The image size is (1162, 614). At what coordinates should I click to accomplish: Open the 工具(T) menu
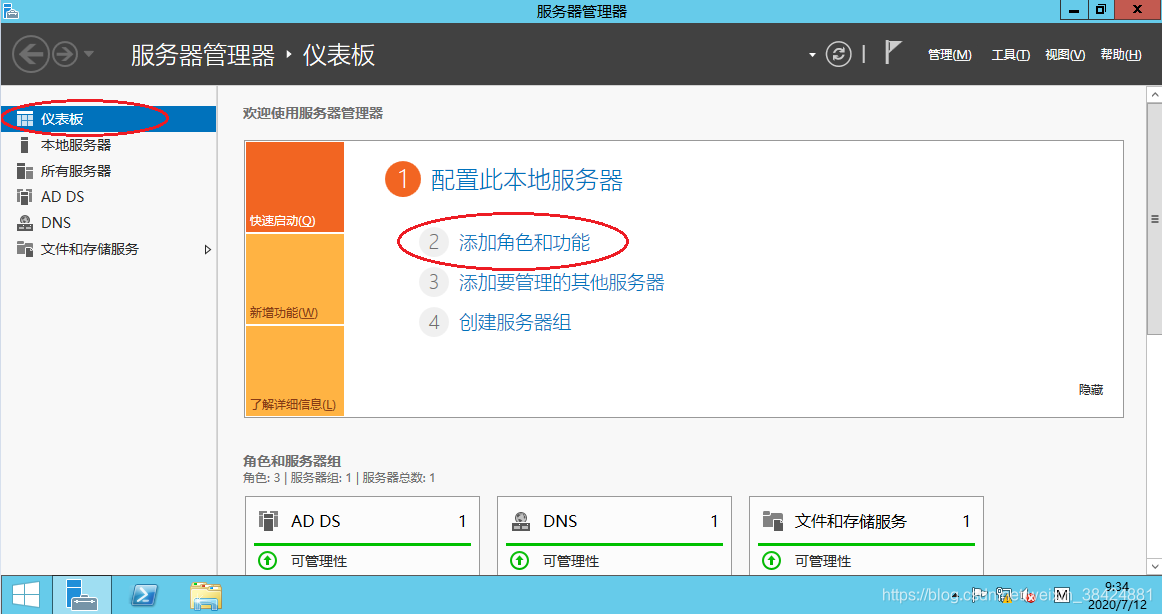pos(1011,55)
